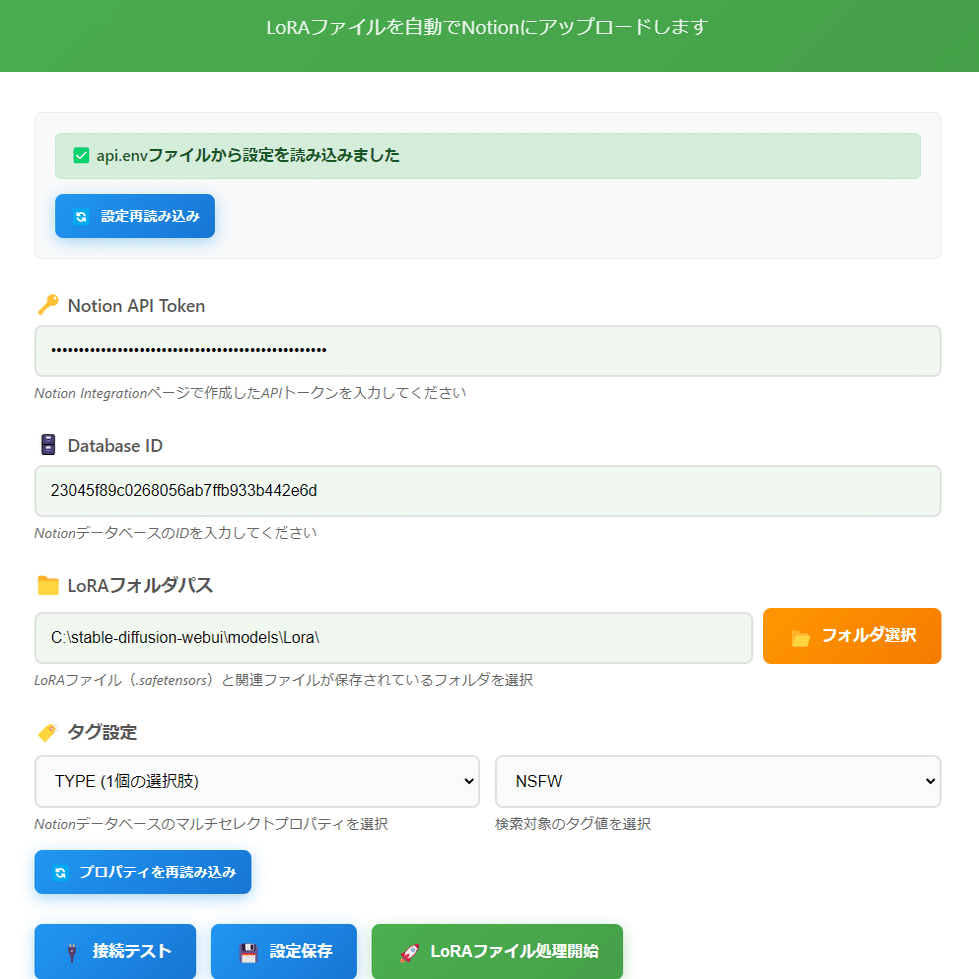Click the 設定再読み込み reload button
The image size is (979, 979).
[135, 216]
